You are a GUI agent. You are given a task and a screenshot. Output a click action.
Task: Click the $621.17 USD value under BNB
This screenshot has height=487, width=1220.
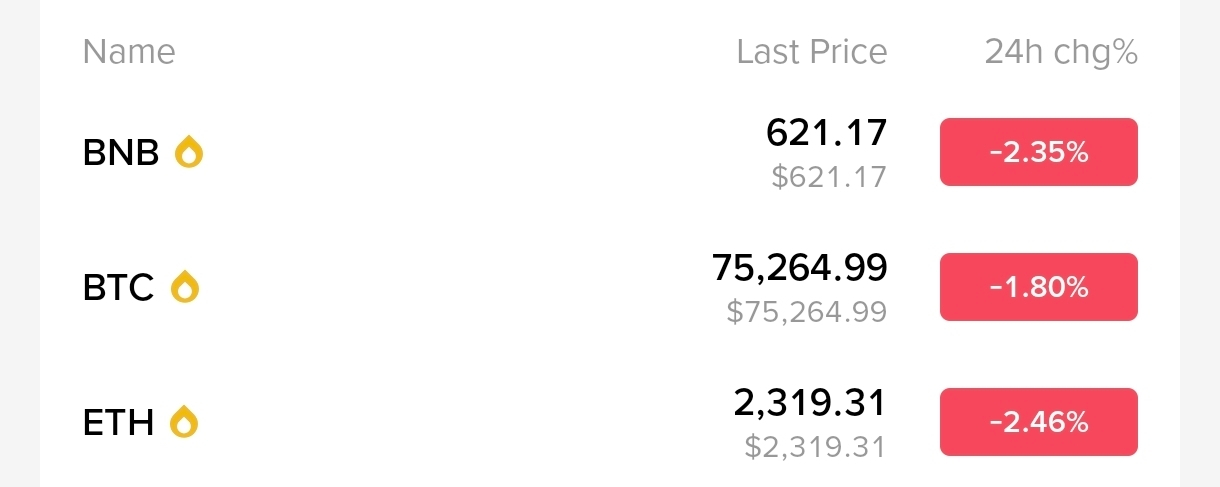point(829,177)
